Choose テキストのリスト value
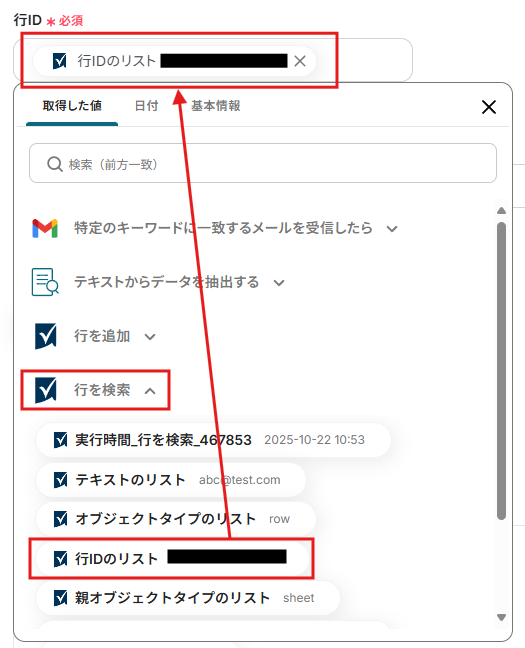The width and height of the screenshot is (525, 648). click(x=171, y=480)
